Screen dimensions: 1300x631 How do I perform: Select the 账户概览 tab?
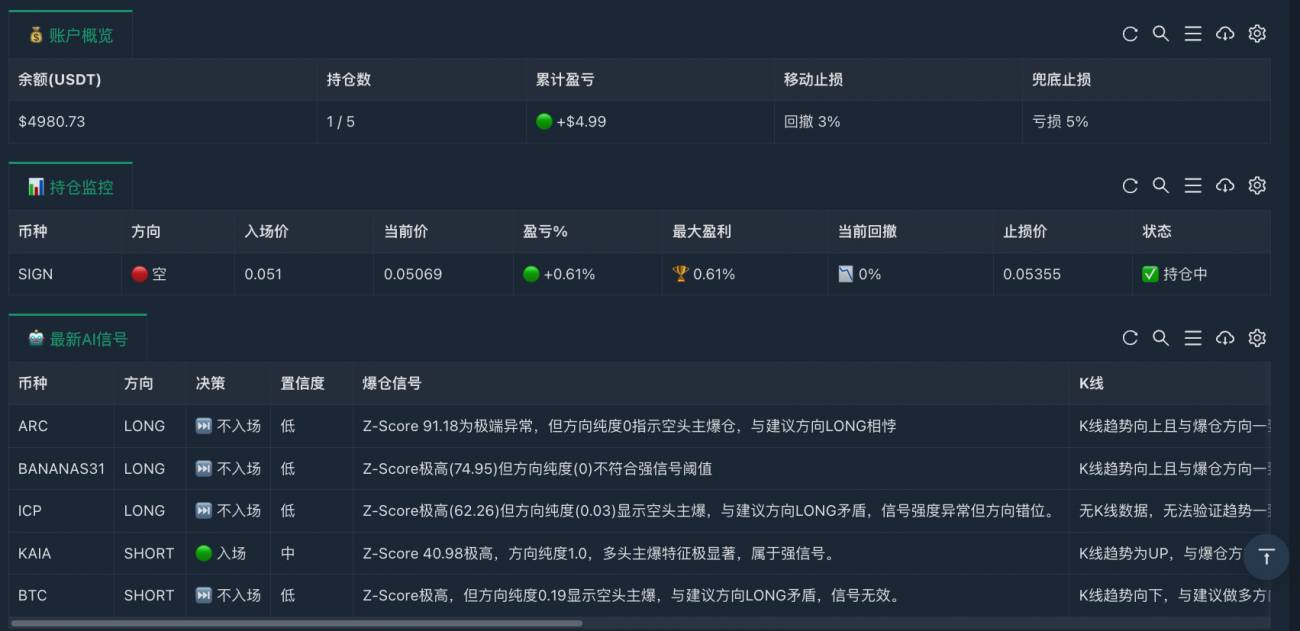click(71, 35)
